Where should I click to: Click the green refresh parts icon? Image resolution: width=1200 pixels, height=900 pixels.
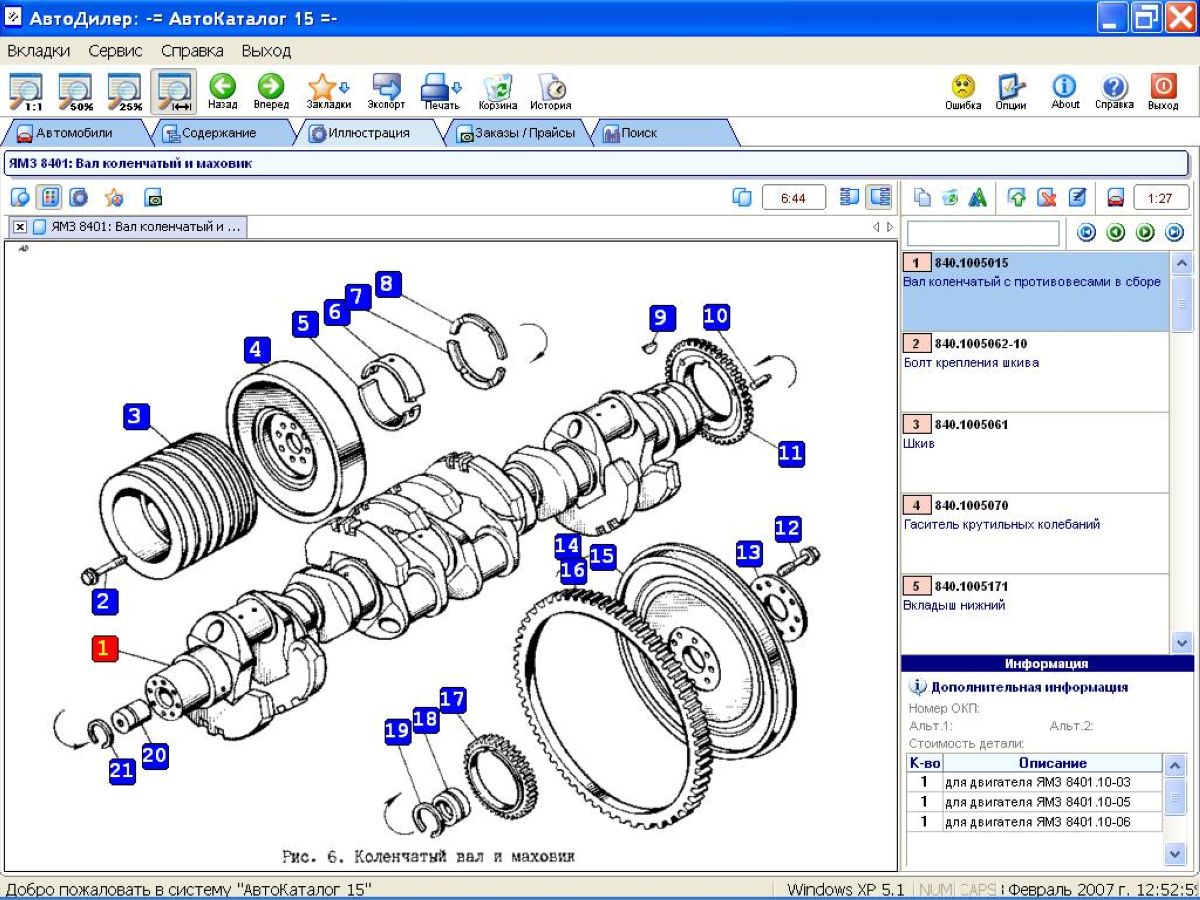click(950, 197)
